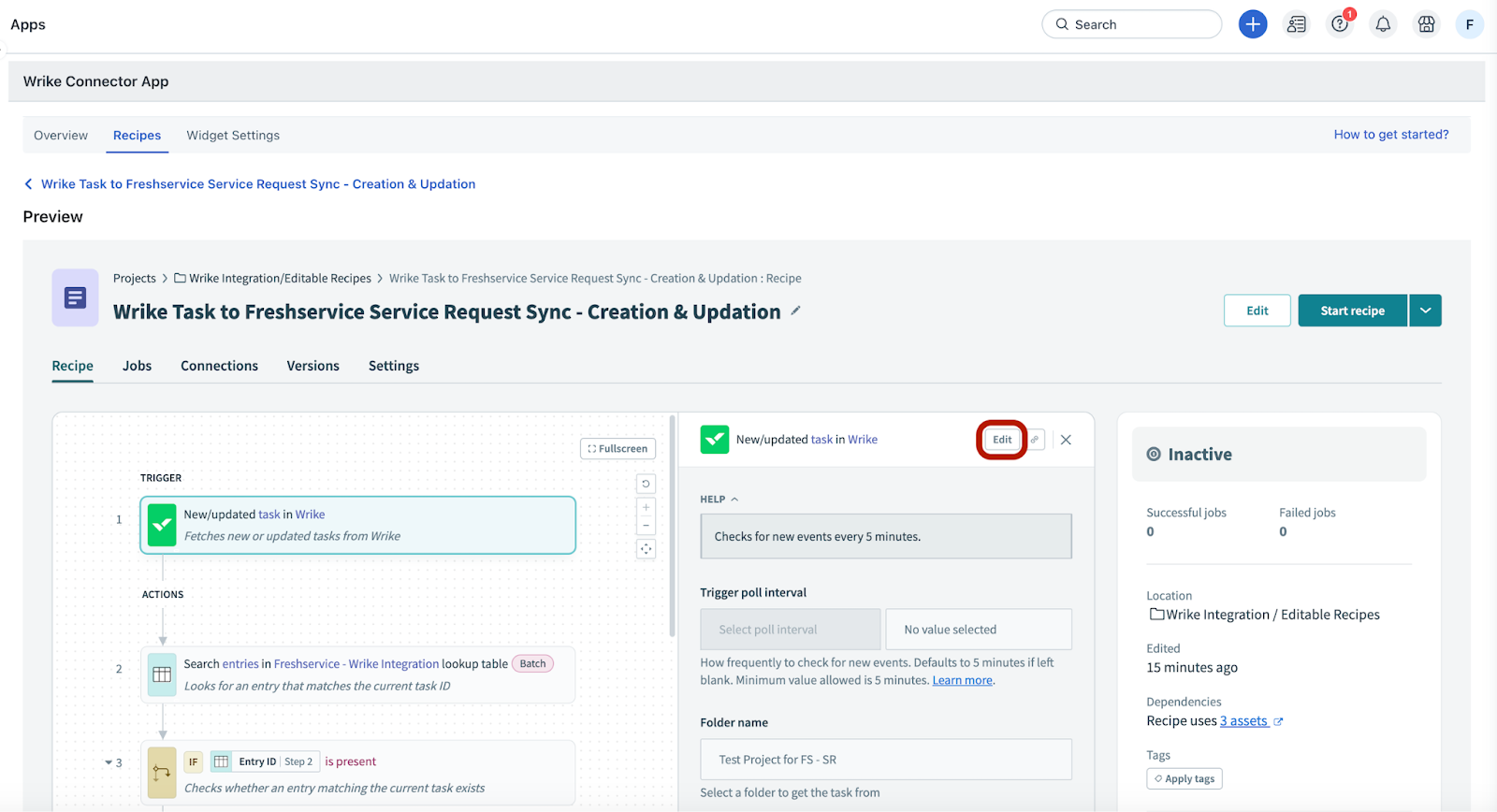This screenshot has height=812, width=1497.
Task: Go back via recipe title link
Action: 258,184
